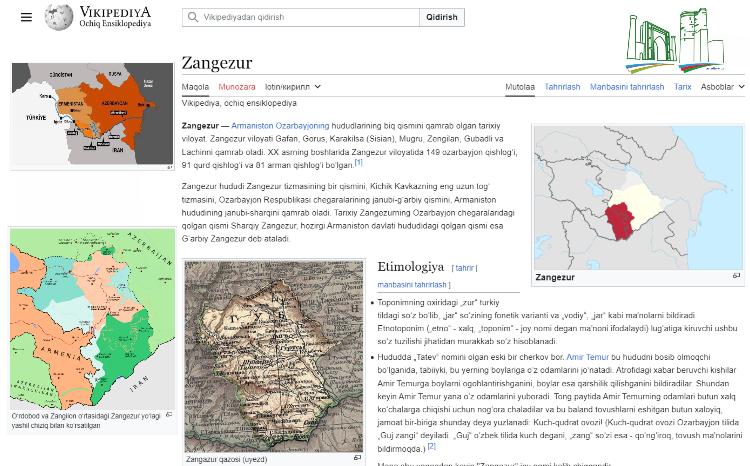
Task: Open the old Zangezur uyezd map thumbnail
Action: pyautogui.click(x=273, y=356)
